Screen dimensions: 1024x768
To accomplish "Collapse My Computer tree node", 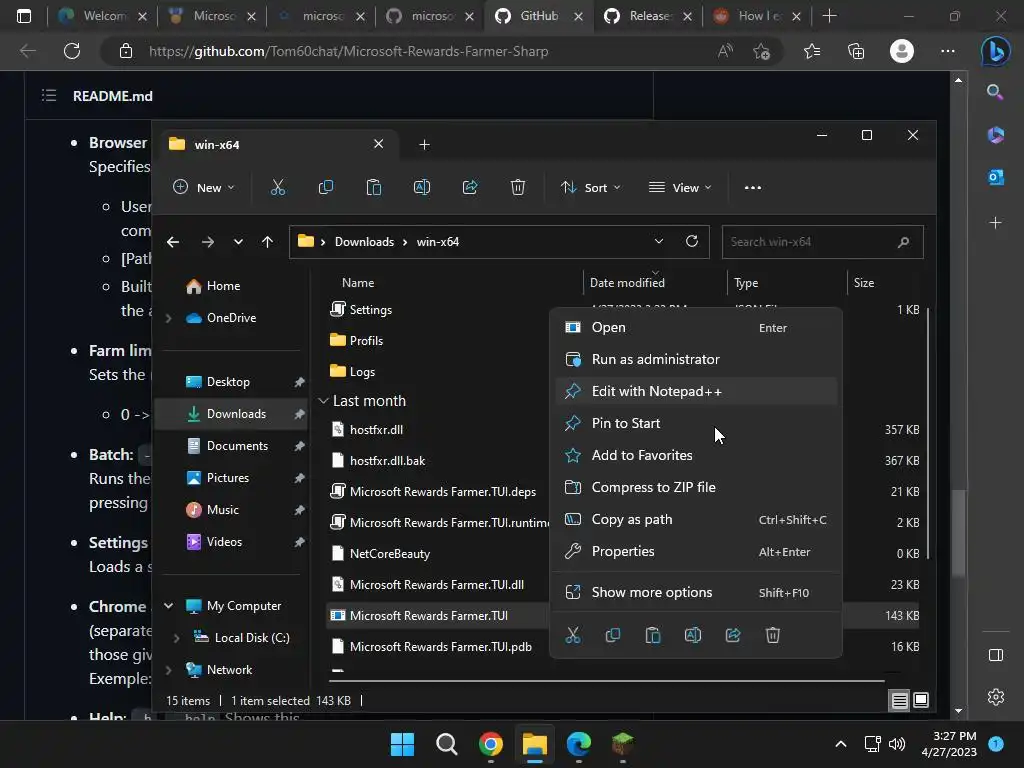I will pyautogui.click(x=168, y=606).
